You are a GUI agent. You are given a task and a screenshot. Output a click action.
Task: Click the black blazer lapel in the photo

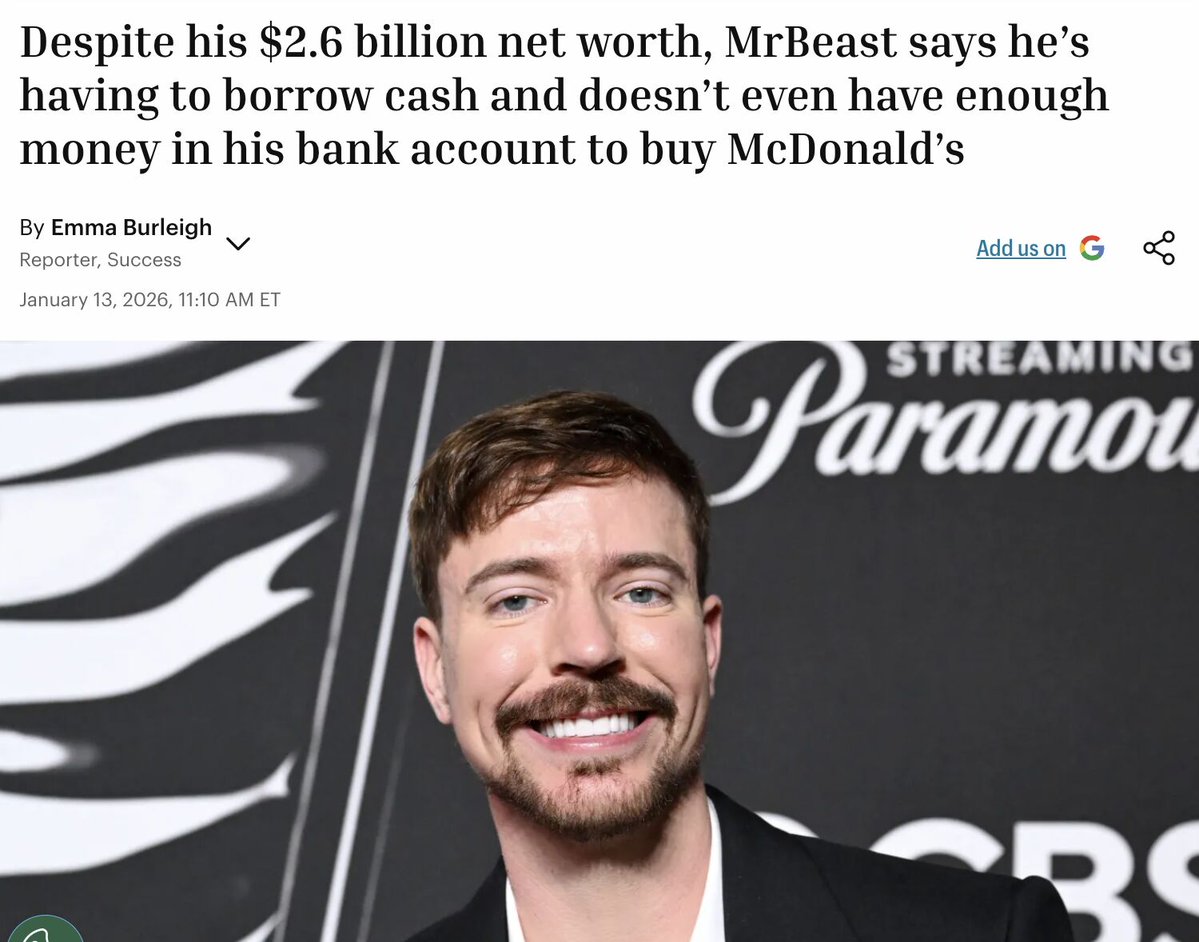click(x=765, y=872)
